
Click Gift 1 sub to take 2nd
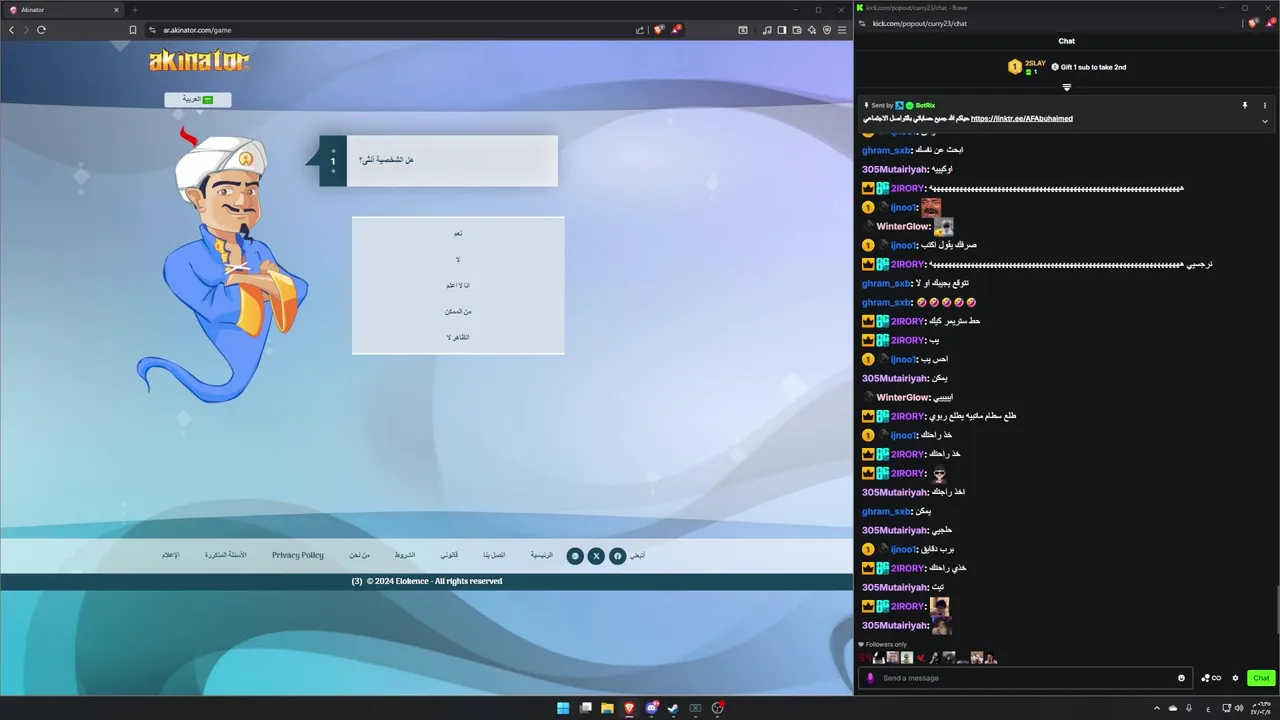tap(1089, 67)
